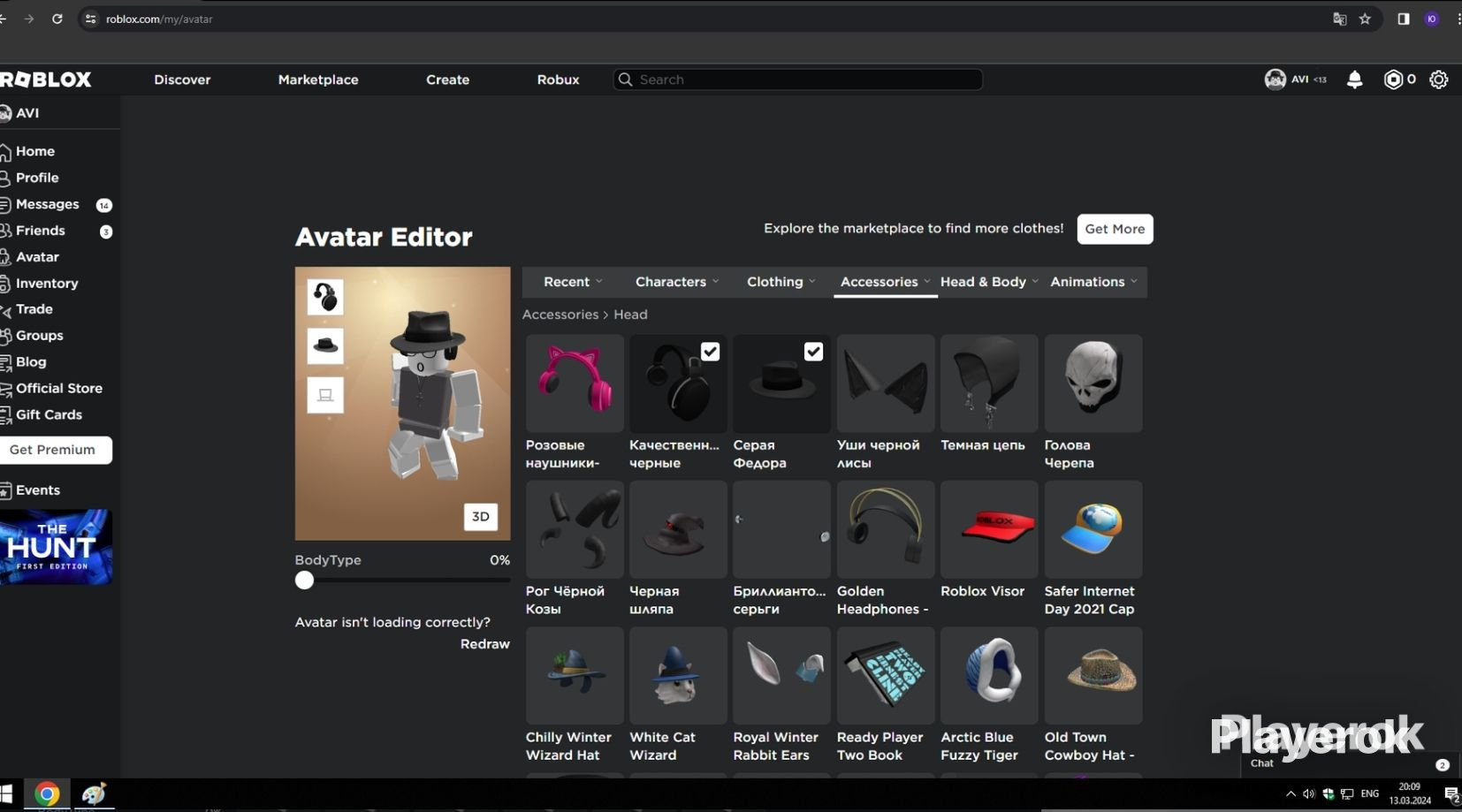Open the network icon in the system tray
Screen dimensions: 1462x812
point(1347,794)
